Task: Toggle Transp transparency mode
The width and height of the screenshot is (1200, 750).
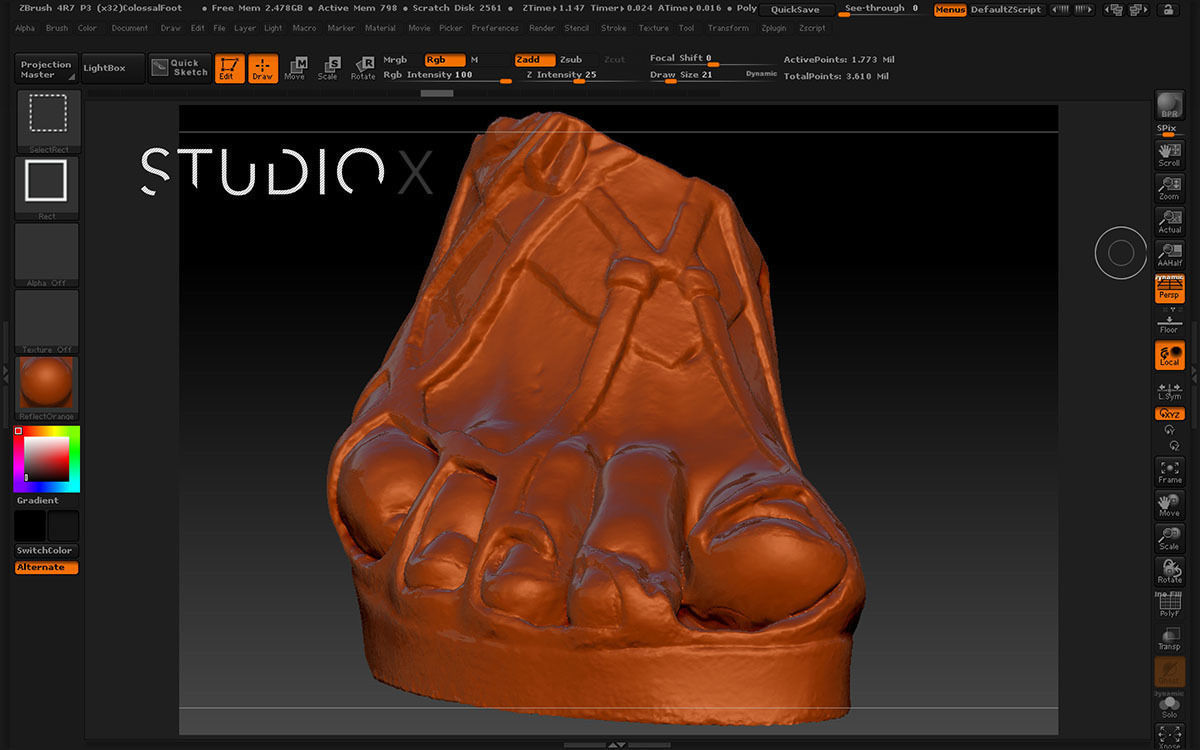Action: [1169, 638]
